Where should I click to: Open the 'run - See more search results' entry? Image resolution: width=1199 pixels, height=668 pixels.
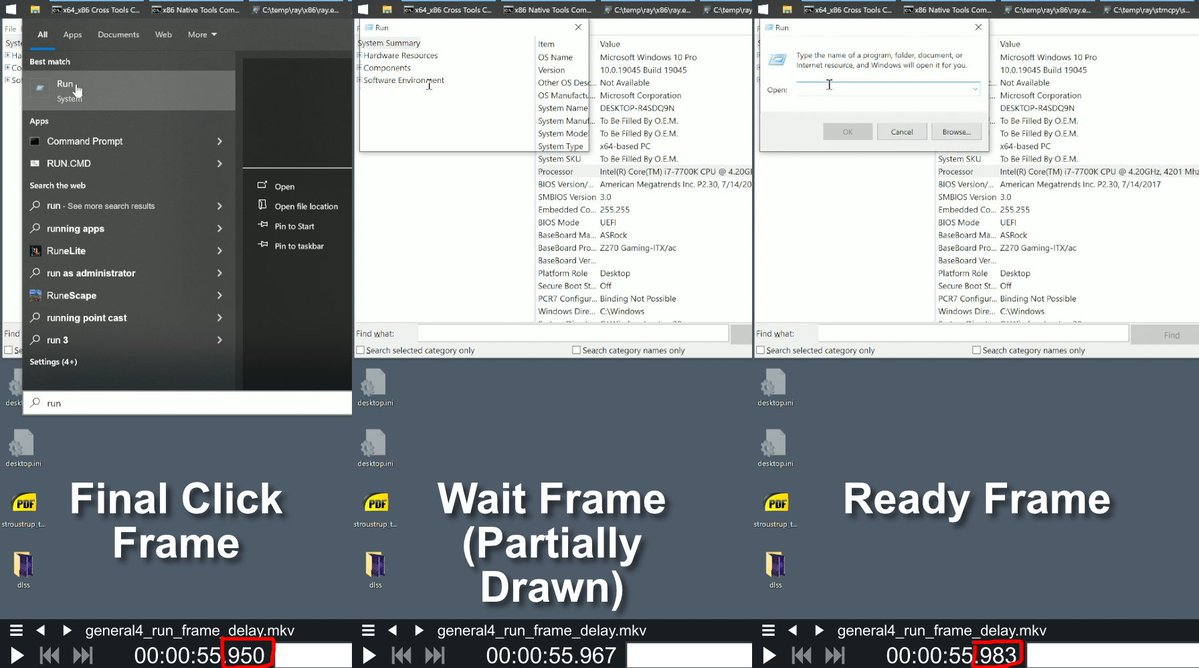(x=128, y=206)
